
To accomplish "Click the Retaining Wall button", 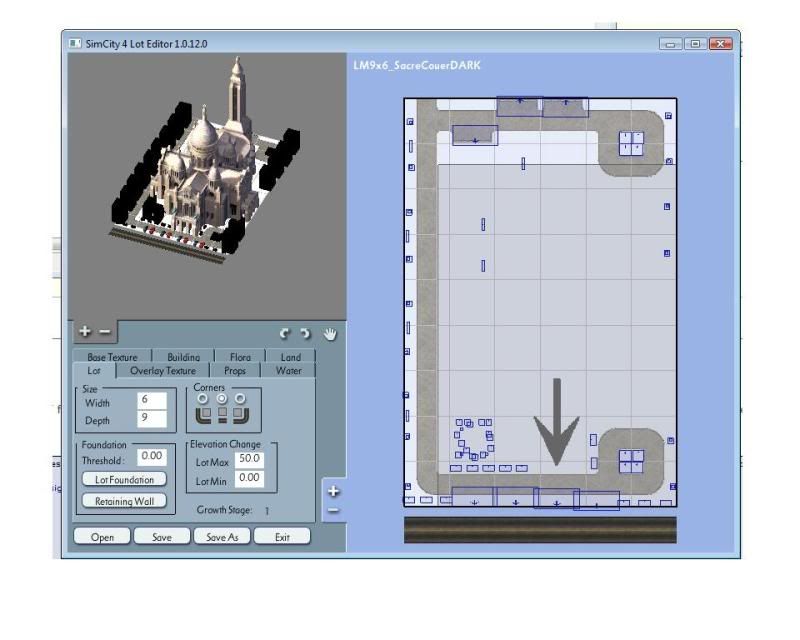I will tap(124, 501).
